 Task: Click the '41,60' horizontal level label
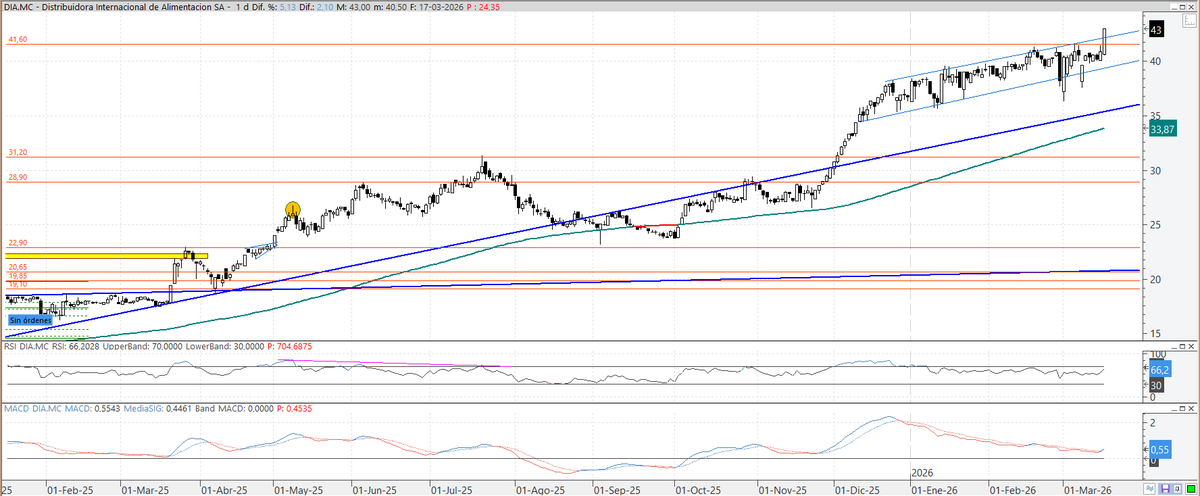[16, 39]
